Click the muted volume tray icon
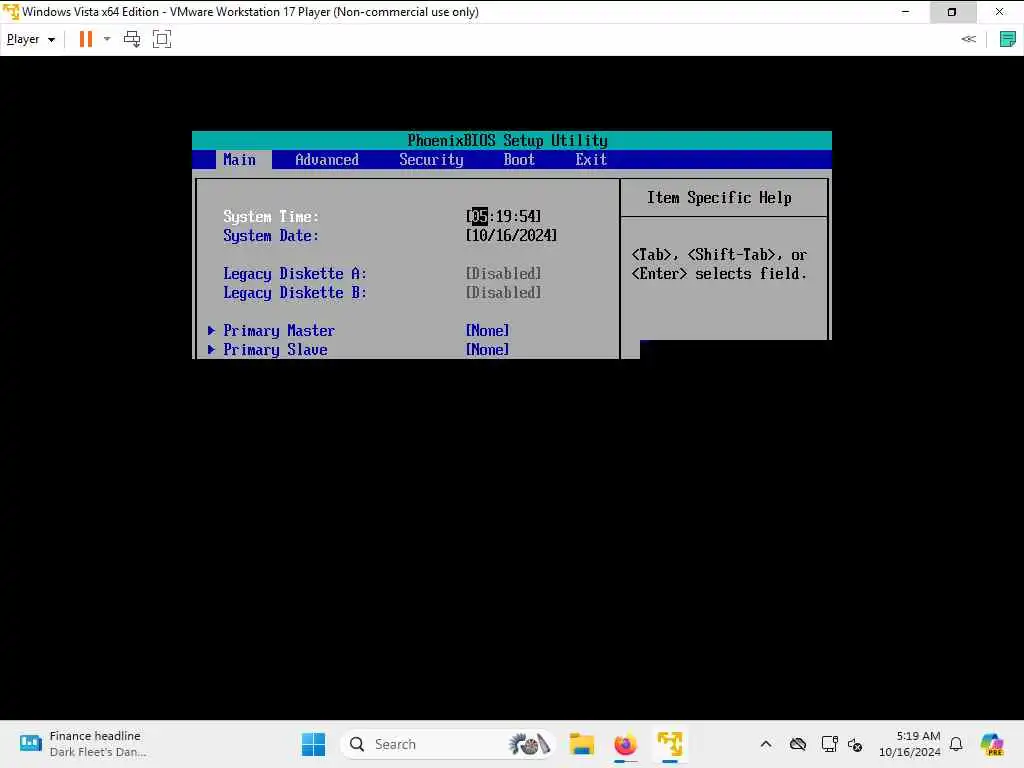The height and width of the screenshot is (768, 1024). pos(855,744)
